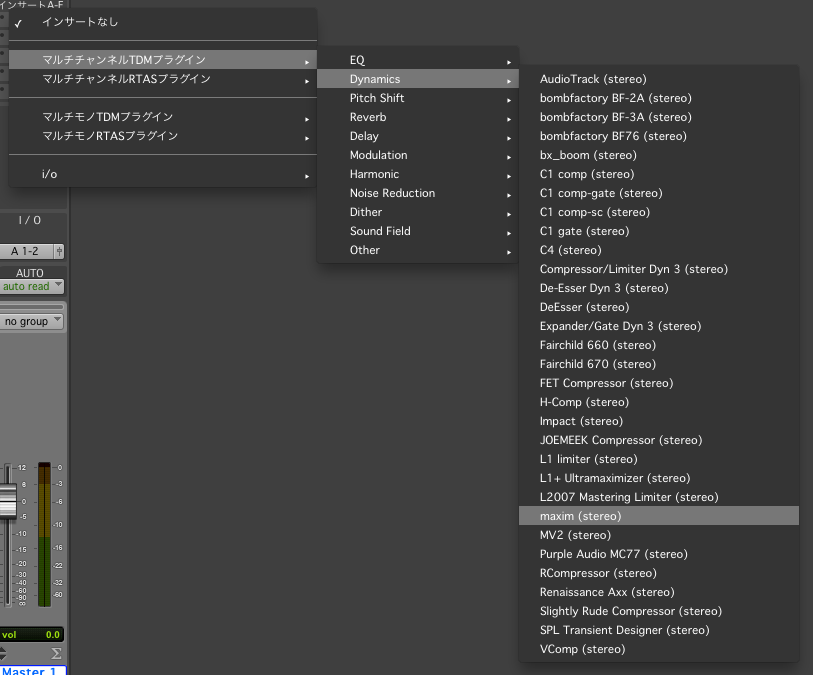Screen dimensions: 813x675
Task: Insert C1 gate (stereo) plugin
Action: tap(659, 231)
